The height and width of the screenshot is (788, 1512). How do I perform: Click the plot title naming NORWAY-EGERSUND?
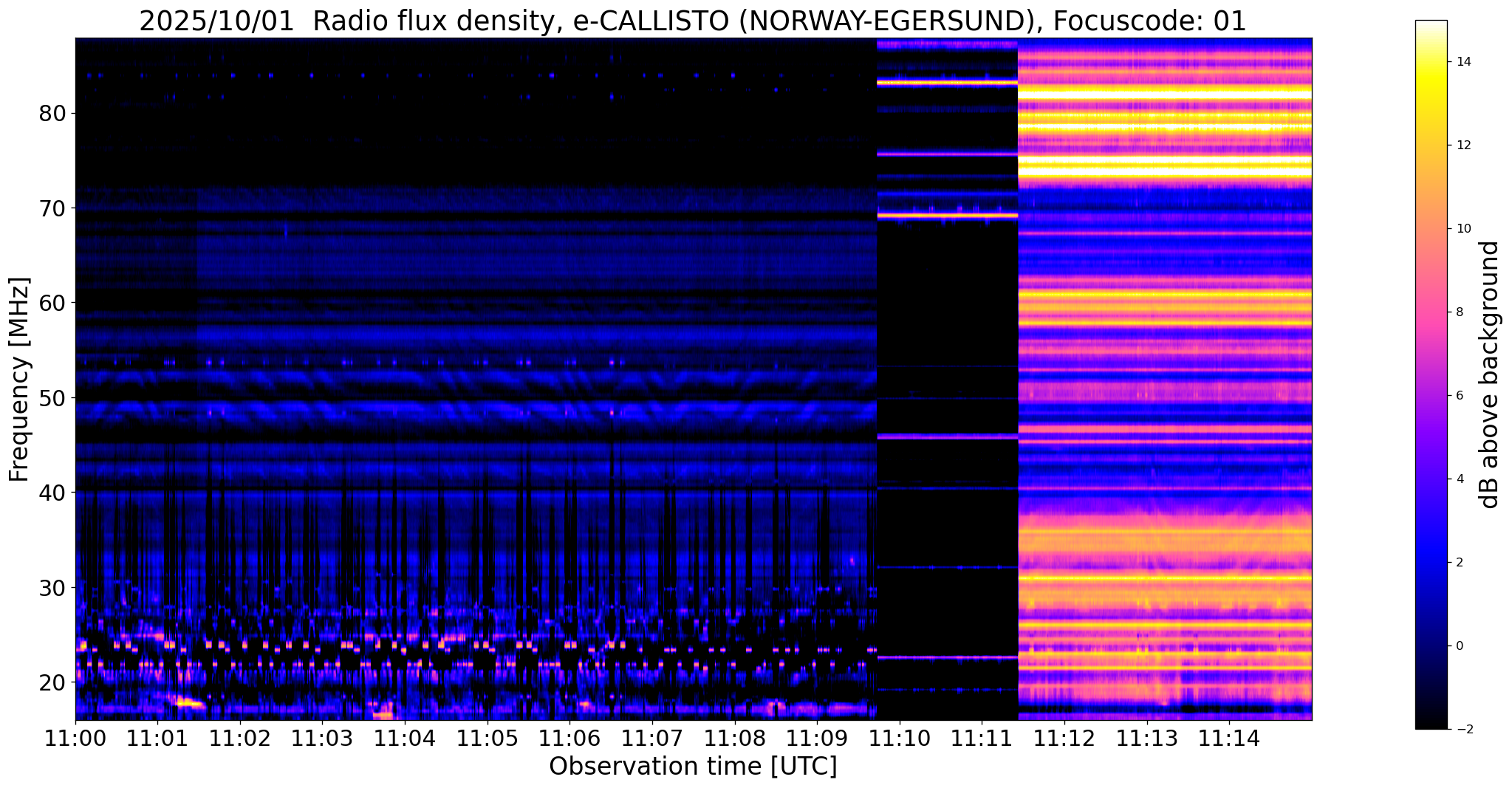click(x=693, y=21)
